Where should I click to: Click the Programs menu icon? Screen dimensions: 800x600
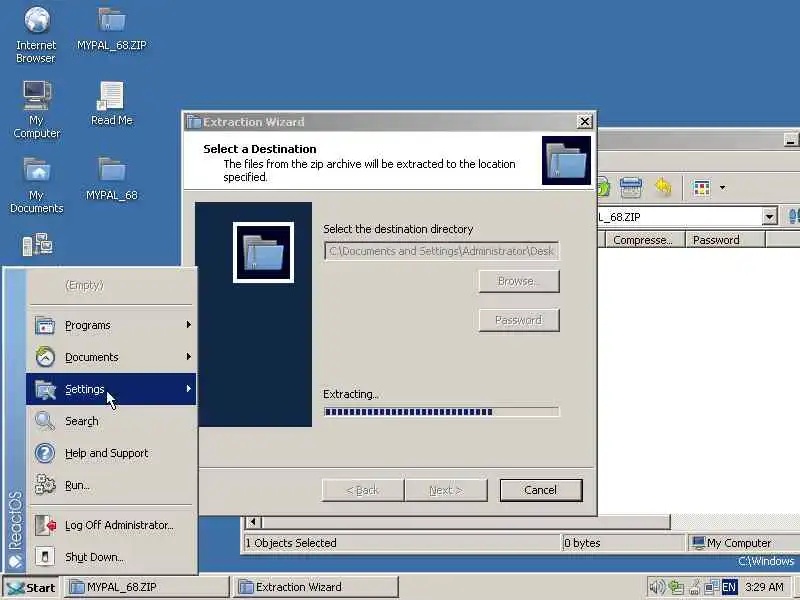pyautogui.click(x=45, y=325)
